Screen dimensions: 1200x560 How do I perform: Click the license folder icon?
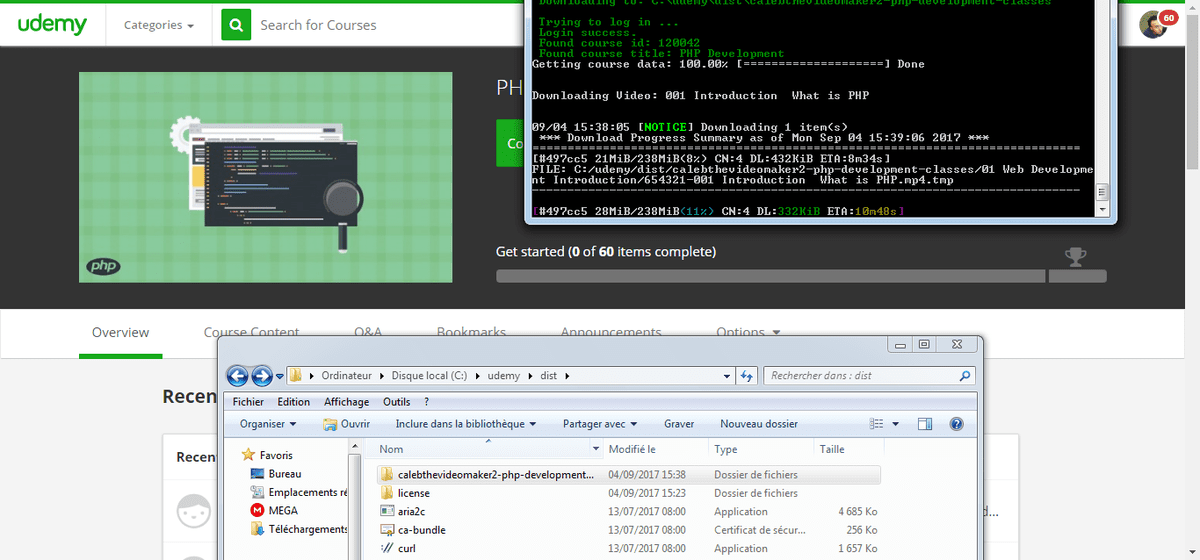(388, 493)
